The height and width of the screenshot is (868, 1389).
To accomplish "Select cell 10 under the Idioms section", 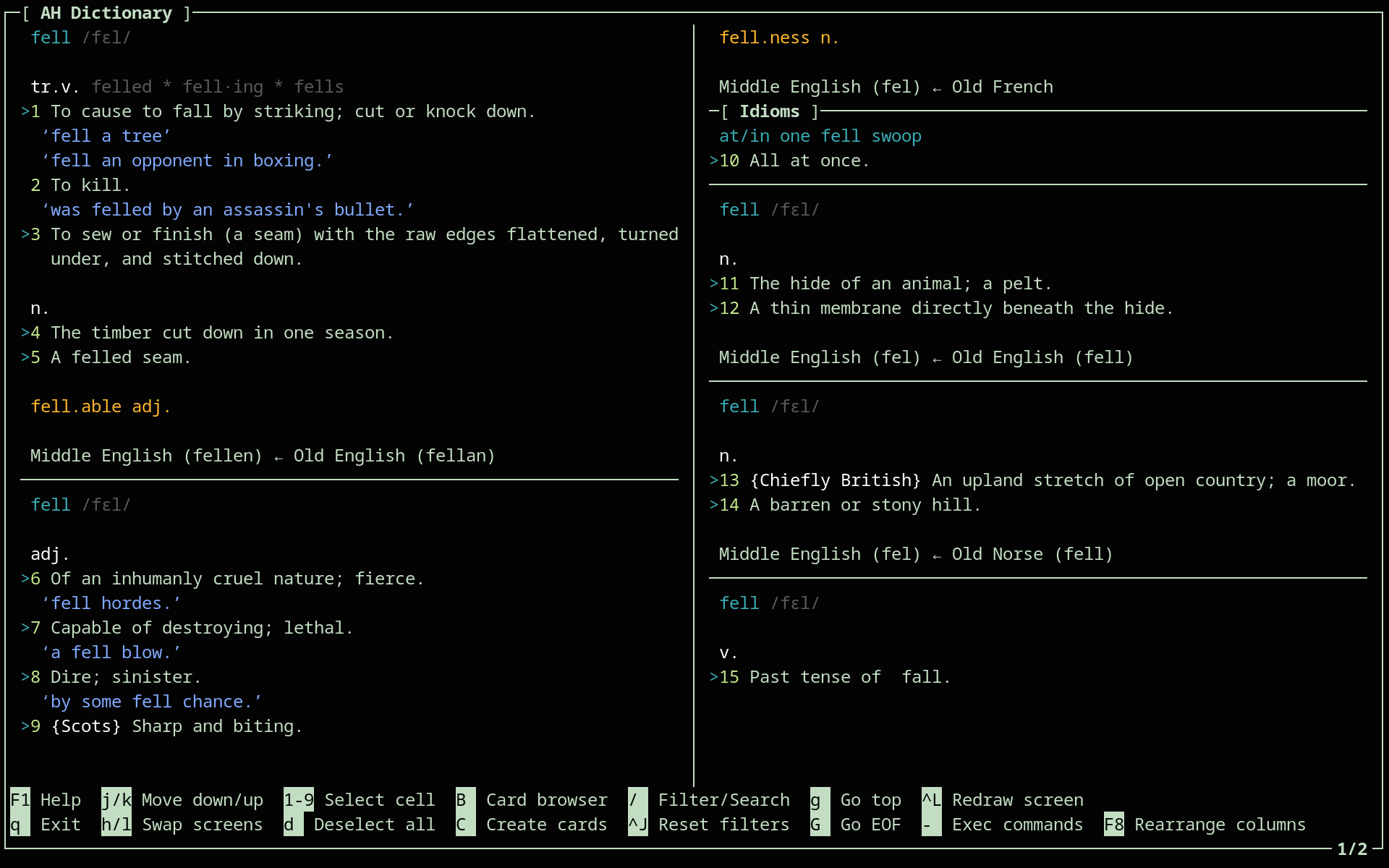I will (x=723, y=161).
